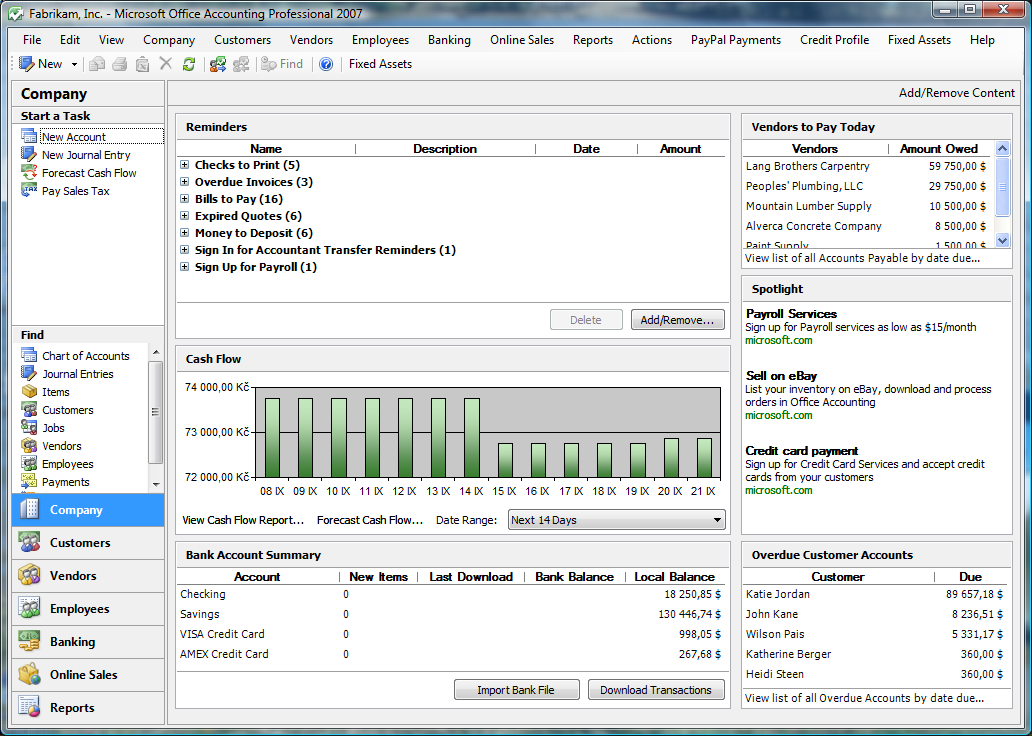Expand Sign In for Accountant Transfer Reminders
Image resolution: width=1032 pixels, height=736 pixels.
[185, 250]
